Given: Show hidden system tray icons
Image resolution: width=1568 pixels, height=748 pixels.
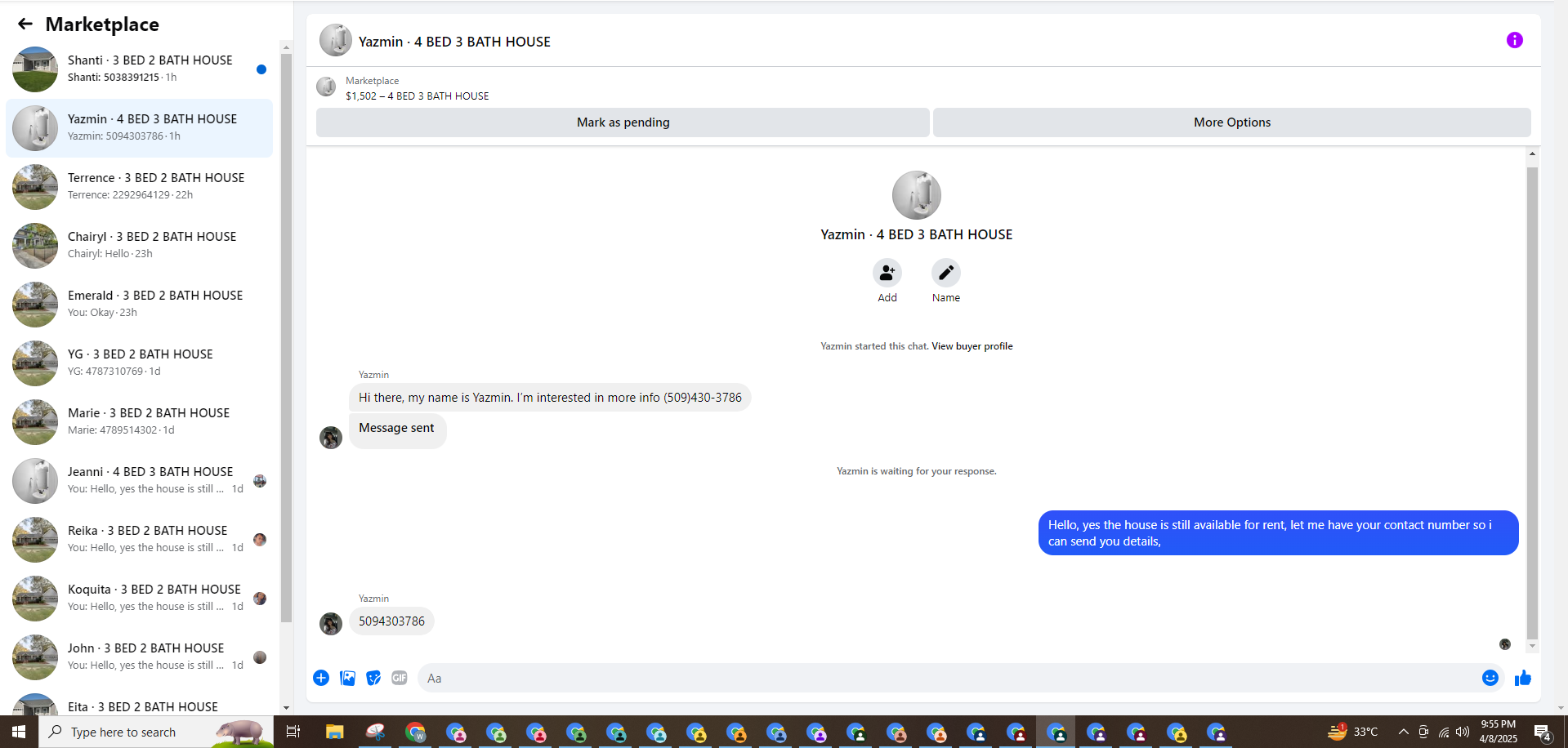Looking at the screenshot, I should click(1403, 732).
